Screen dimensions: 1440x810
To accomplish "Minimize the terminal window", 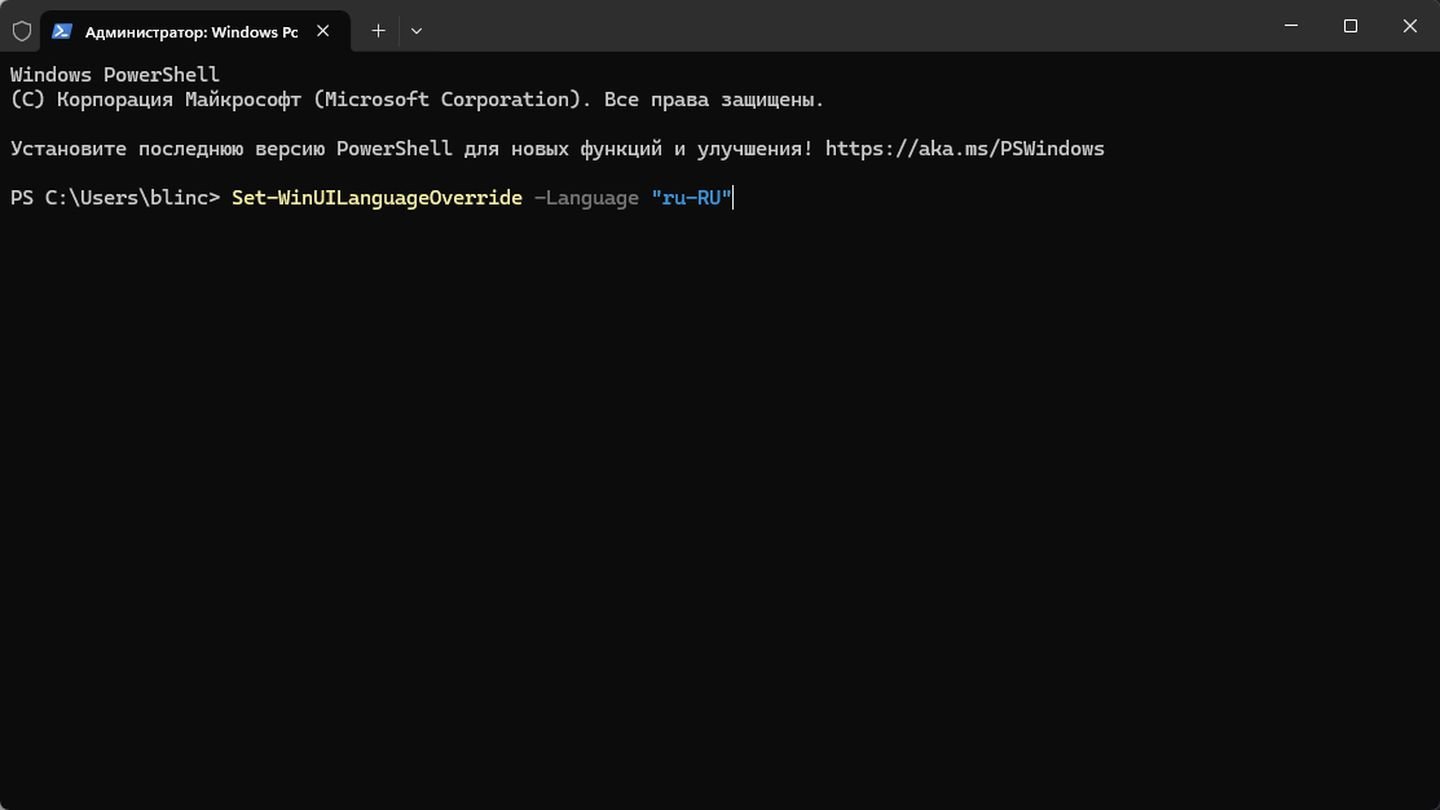I will [1291, 27].
